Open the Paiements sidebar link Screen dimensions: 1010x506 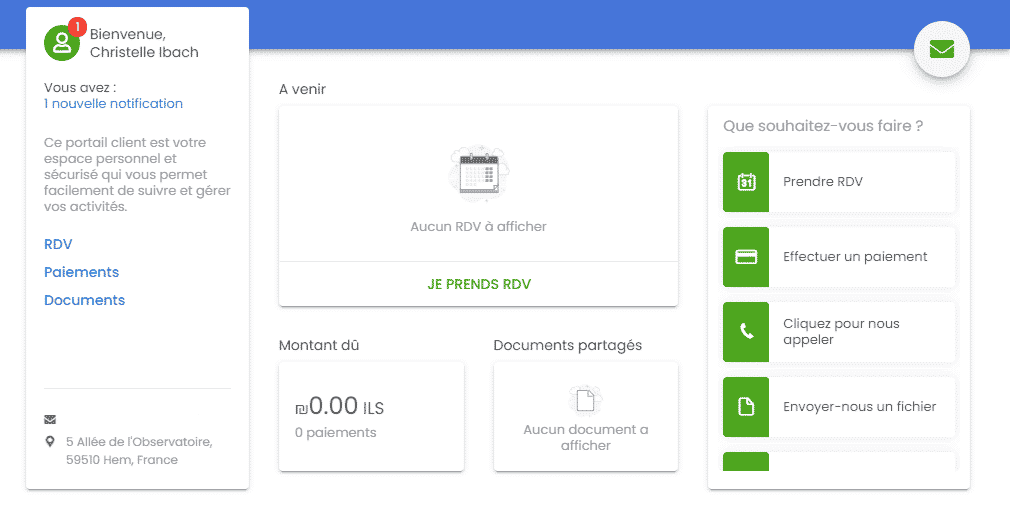[81, 272]
